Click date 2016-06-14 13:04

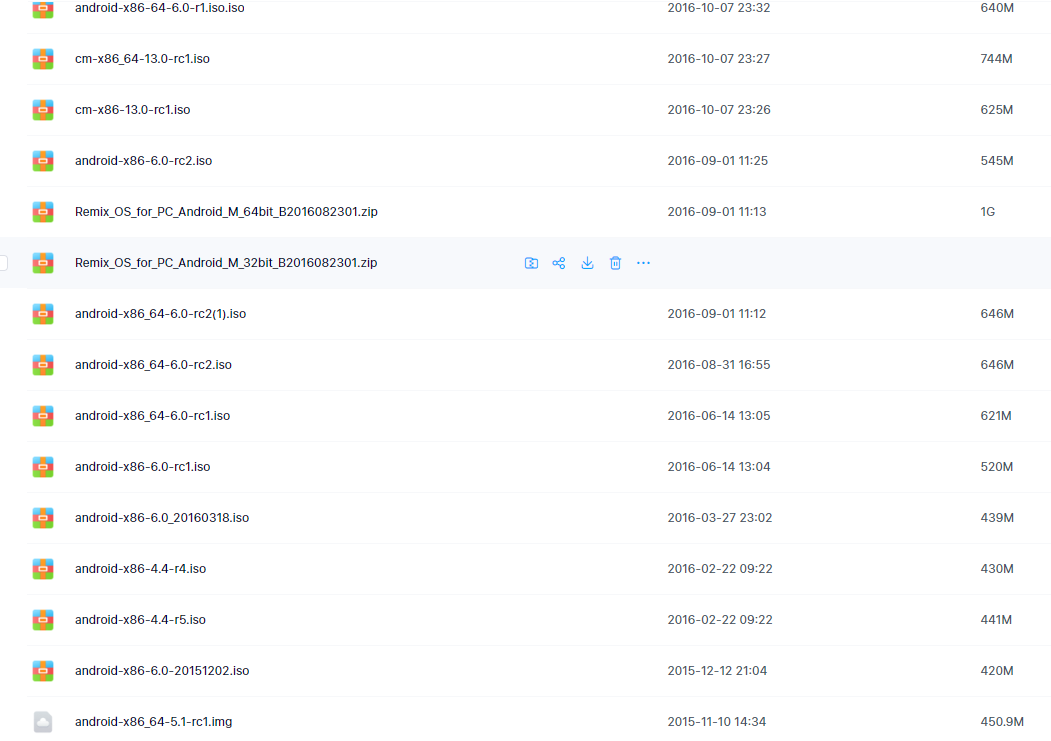[x=719, y=466]
